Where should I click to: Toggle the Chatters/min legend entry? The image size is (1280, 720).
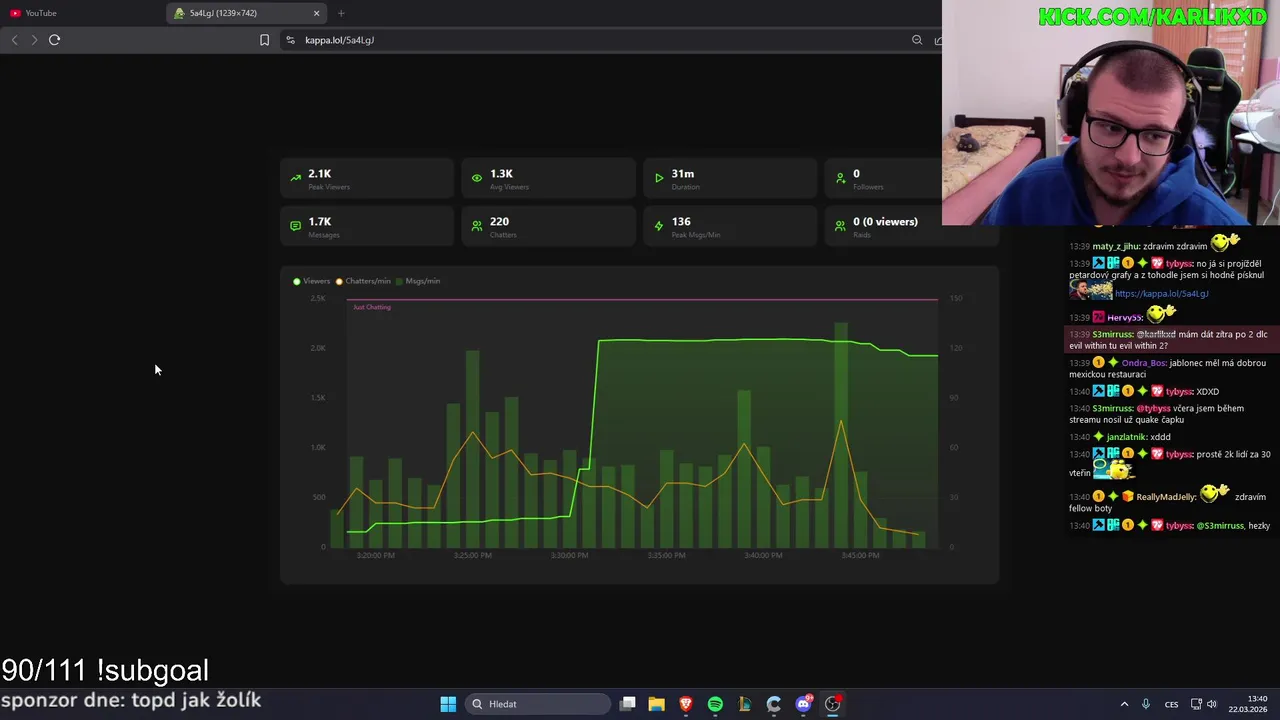(x=363, y=281)
